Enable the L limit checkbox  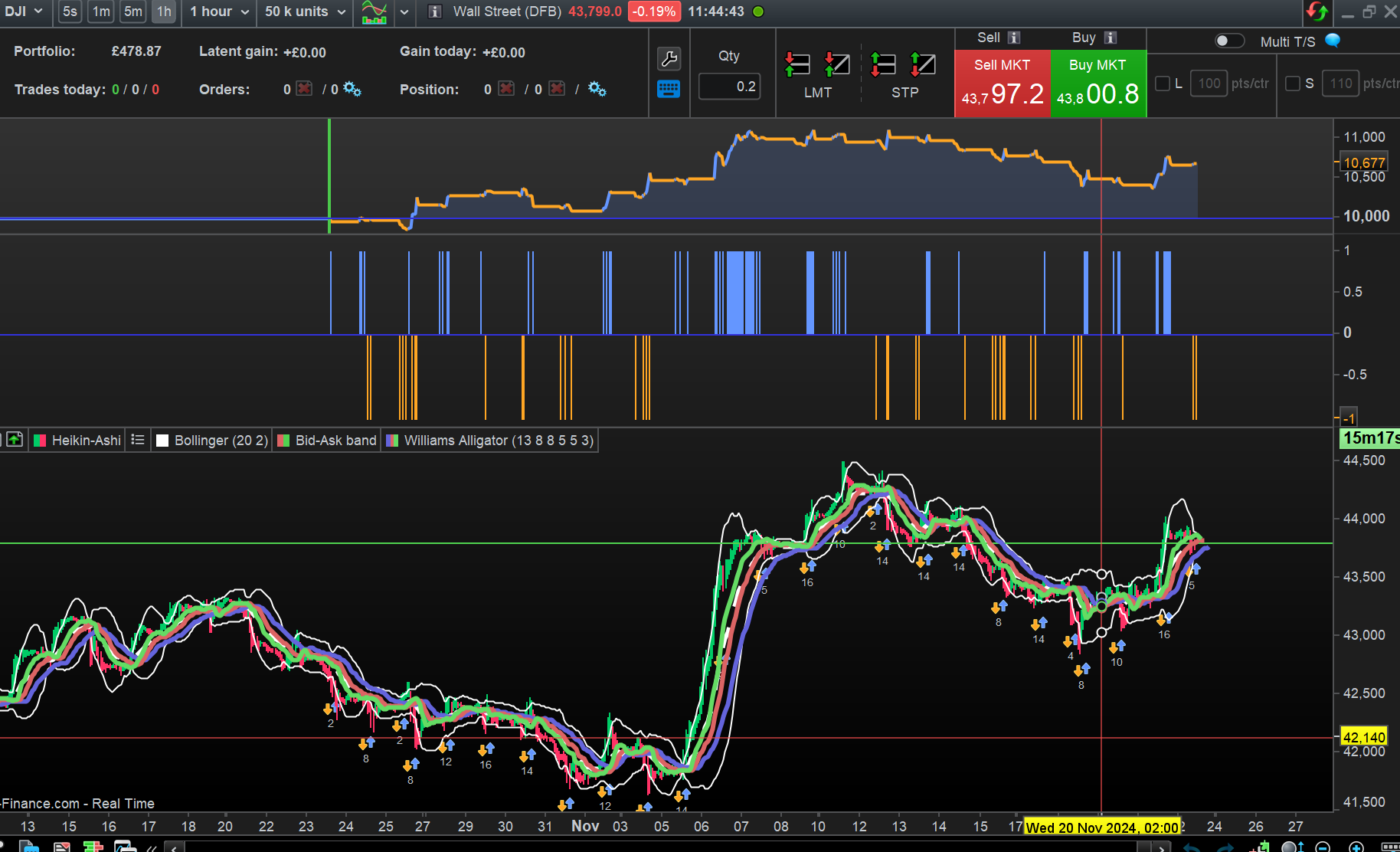[x=1163, y=84]
